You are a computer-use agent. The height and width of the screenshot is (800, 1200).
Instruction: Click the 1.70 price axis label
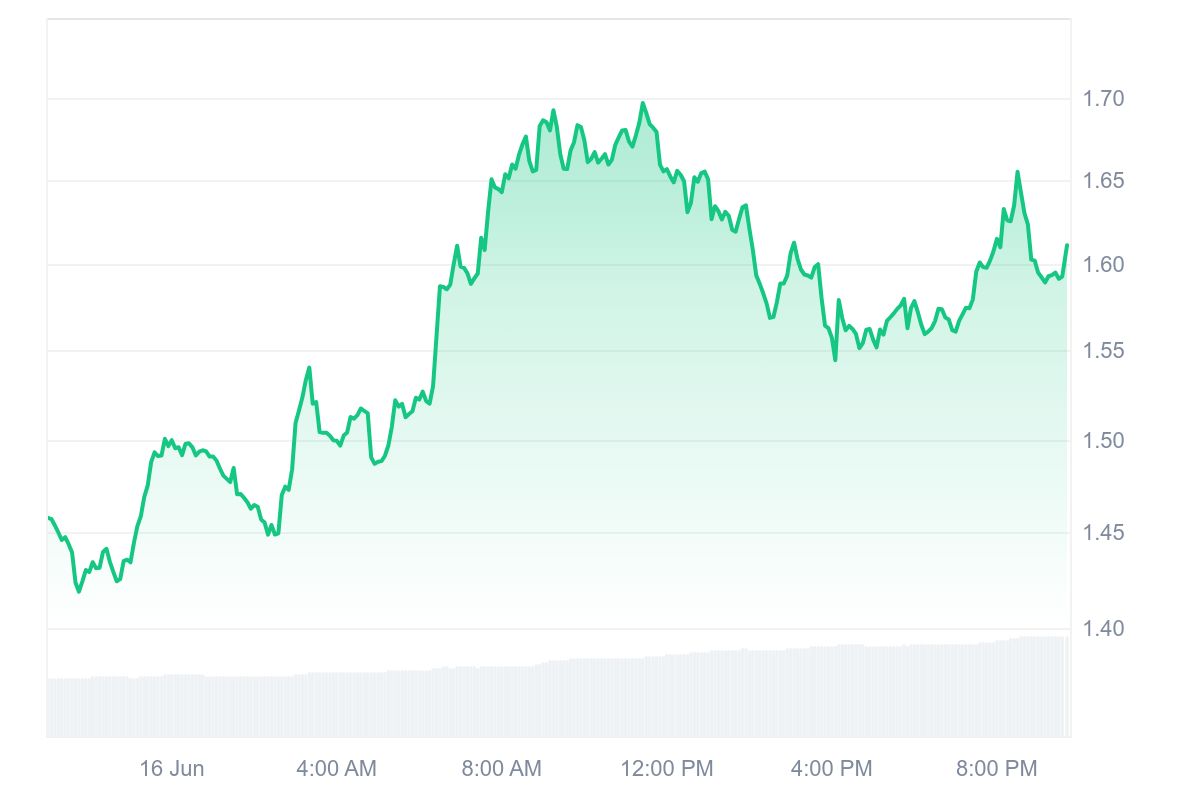point(1104,98)
